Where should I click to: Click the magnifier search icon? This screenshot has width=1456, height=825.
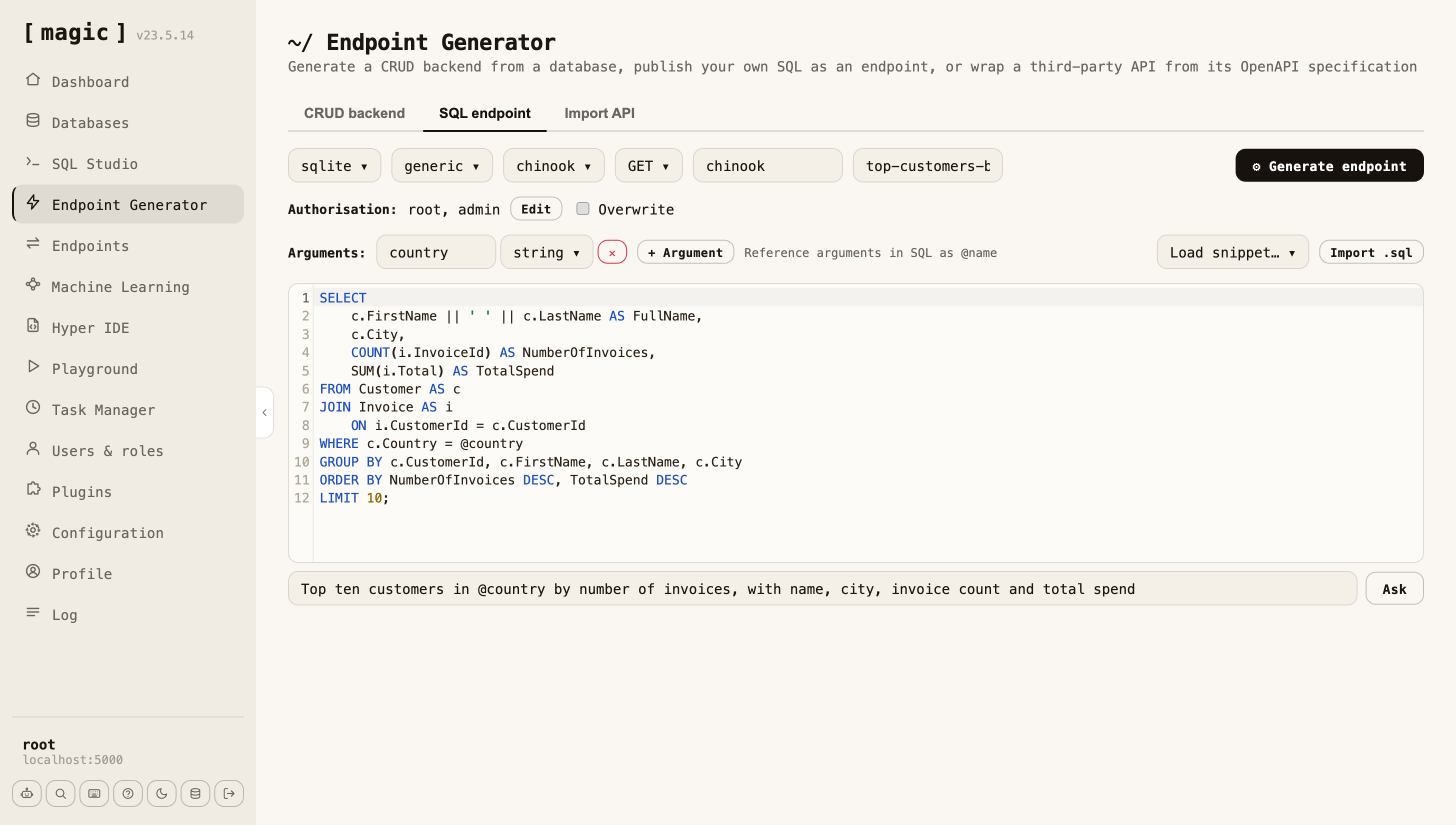60,793
